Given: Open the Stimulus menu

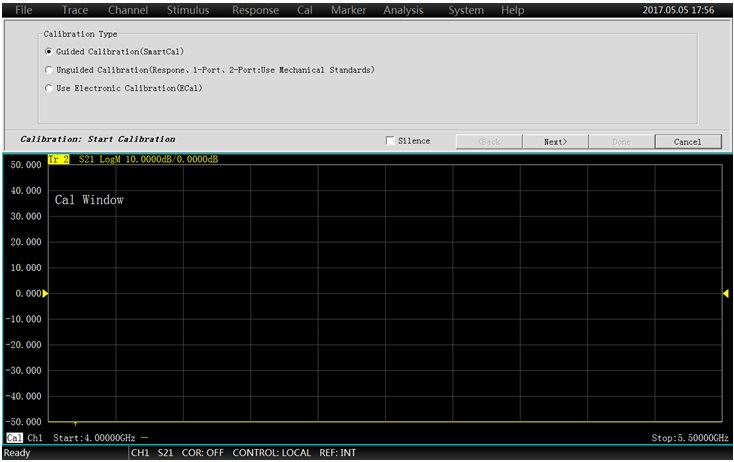Looking at the screenshot, I should (189, 10).
